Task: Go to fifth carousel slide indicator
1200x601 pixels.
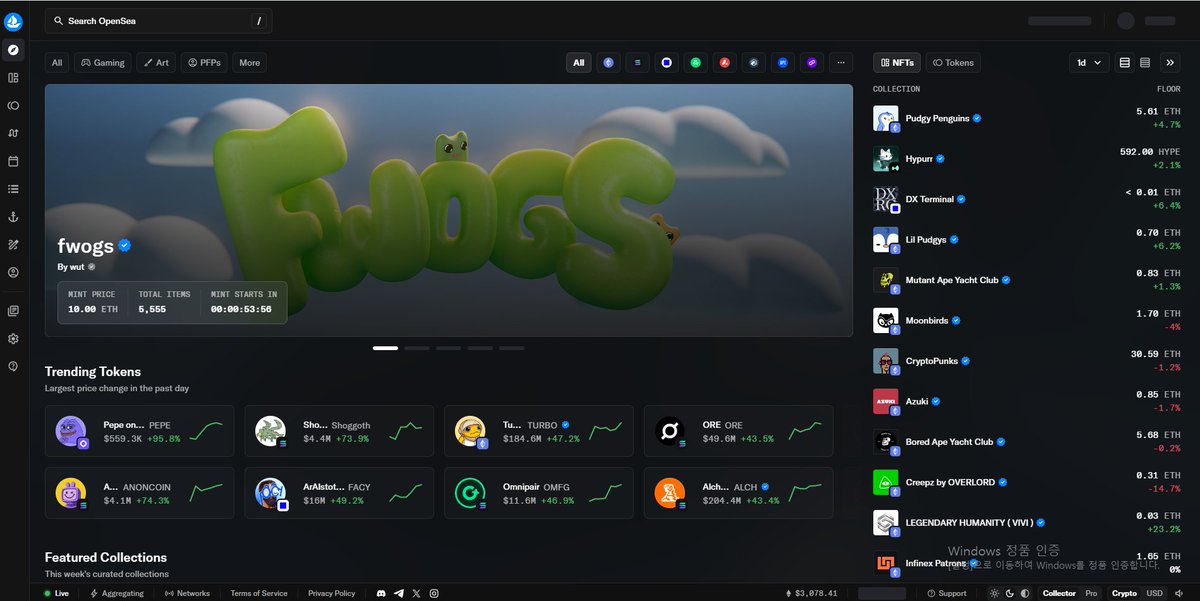Action: pos(511,348)
